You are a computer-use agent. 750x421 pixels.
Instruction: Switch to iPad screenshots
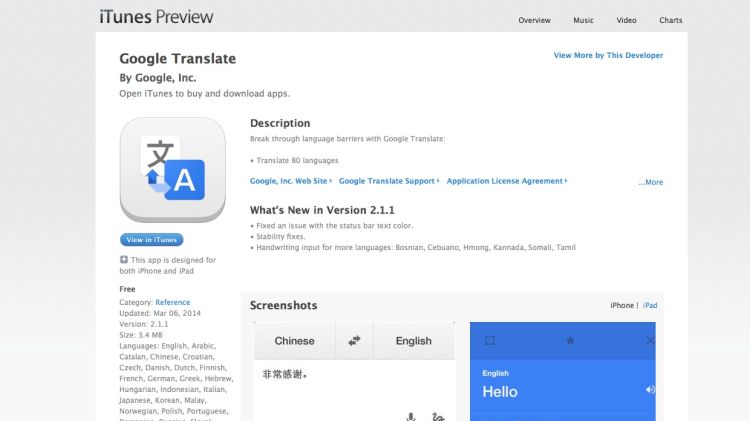tap(650, 305)
